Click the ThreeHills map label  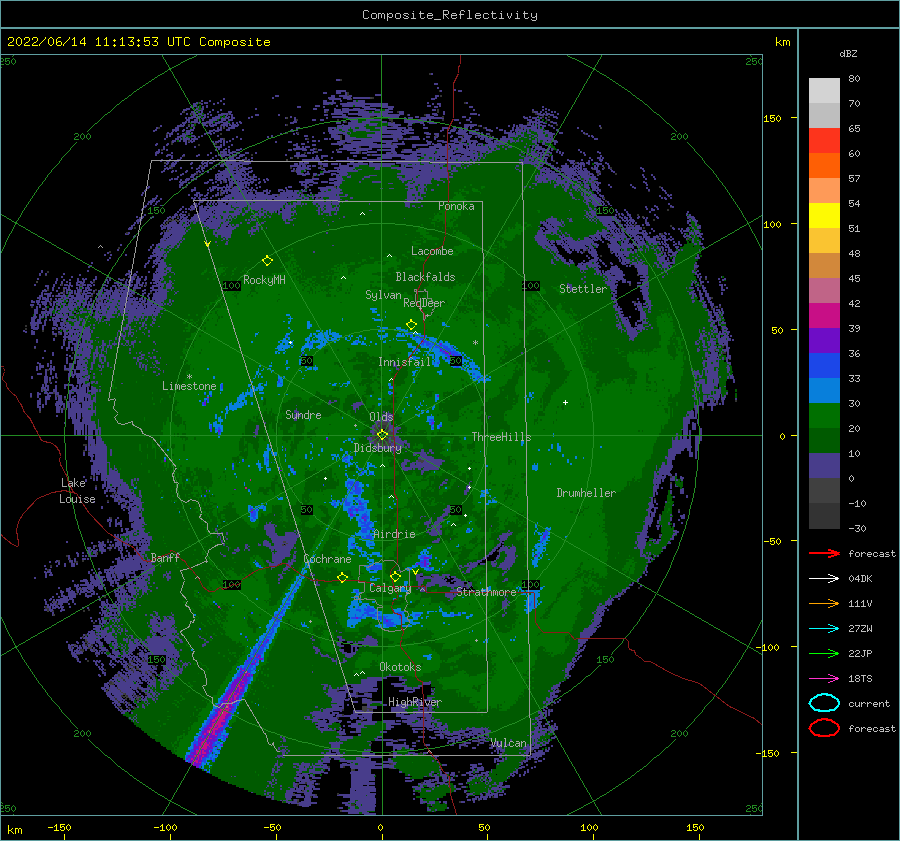501,437
